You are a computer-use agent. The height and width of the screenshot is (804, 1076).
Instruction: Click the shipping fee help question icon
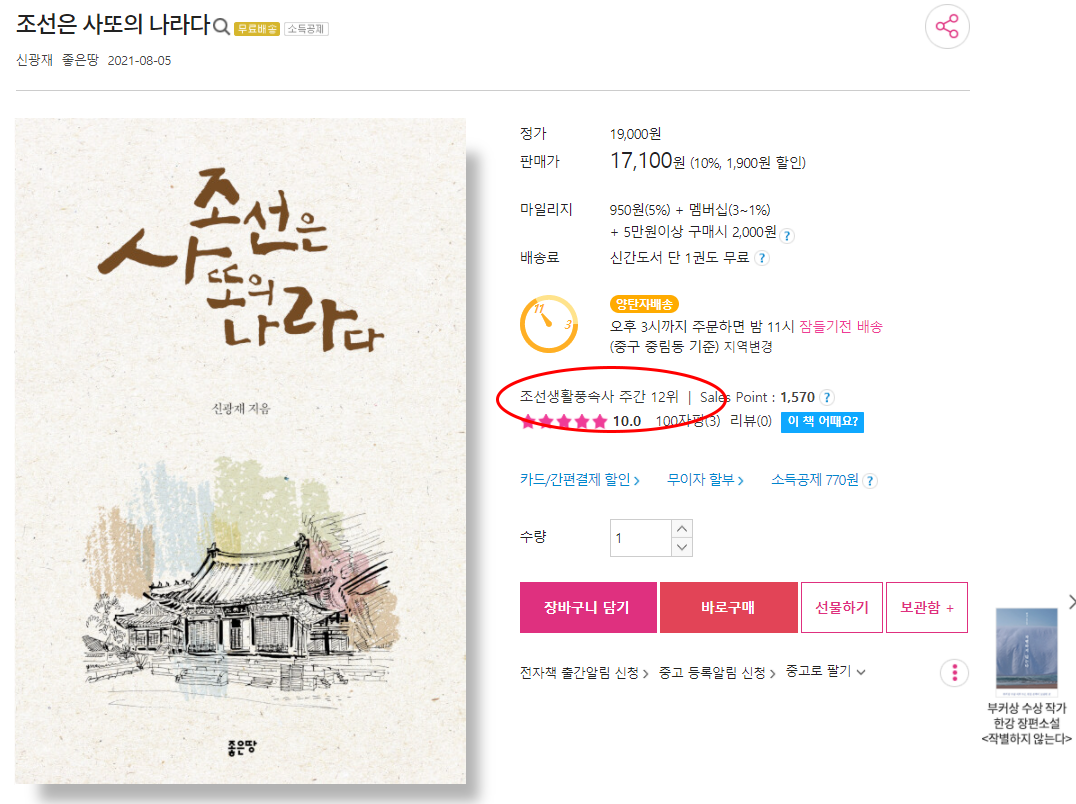click(762, 259)
